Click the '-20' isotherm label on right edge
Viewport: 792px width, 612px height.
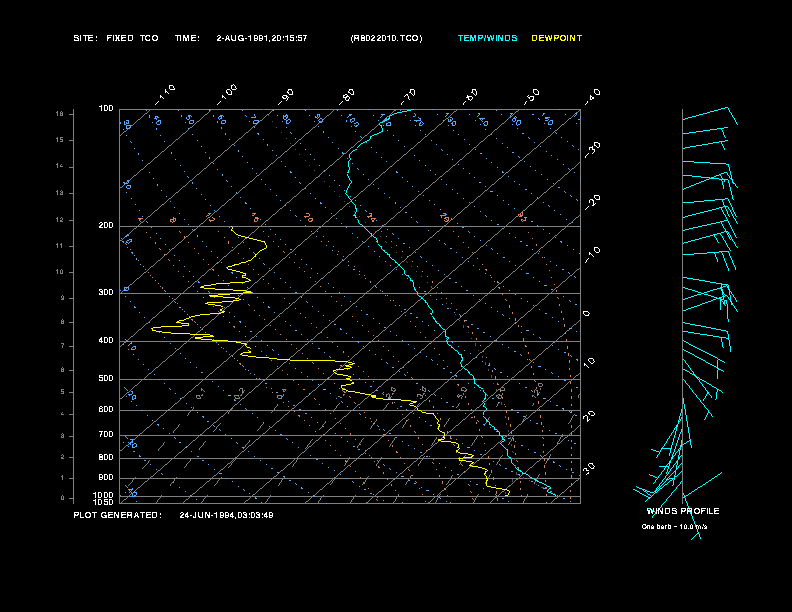tap(593, 202)
